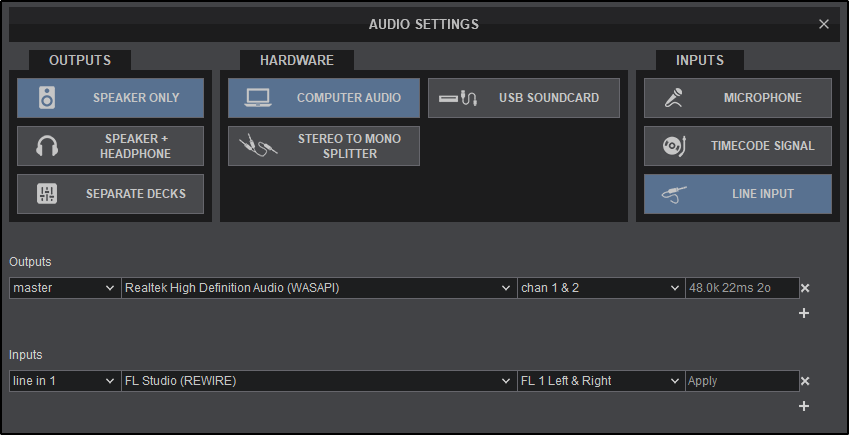Click the speaker icon in Speaker Only
This screenshot has height=435, width=849.
[x=47, y=98]
